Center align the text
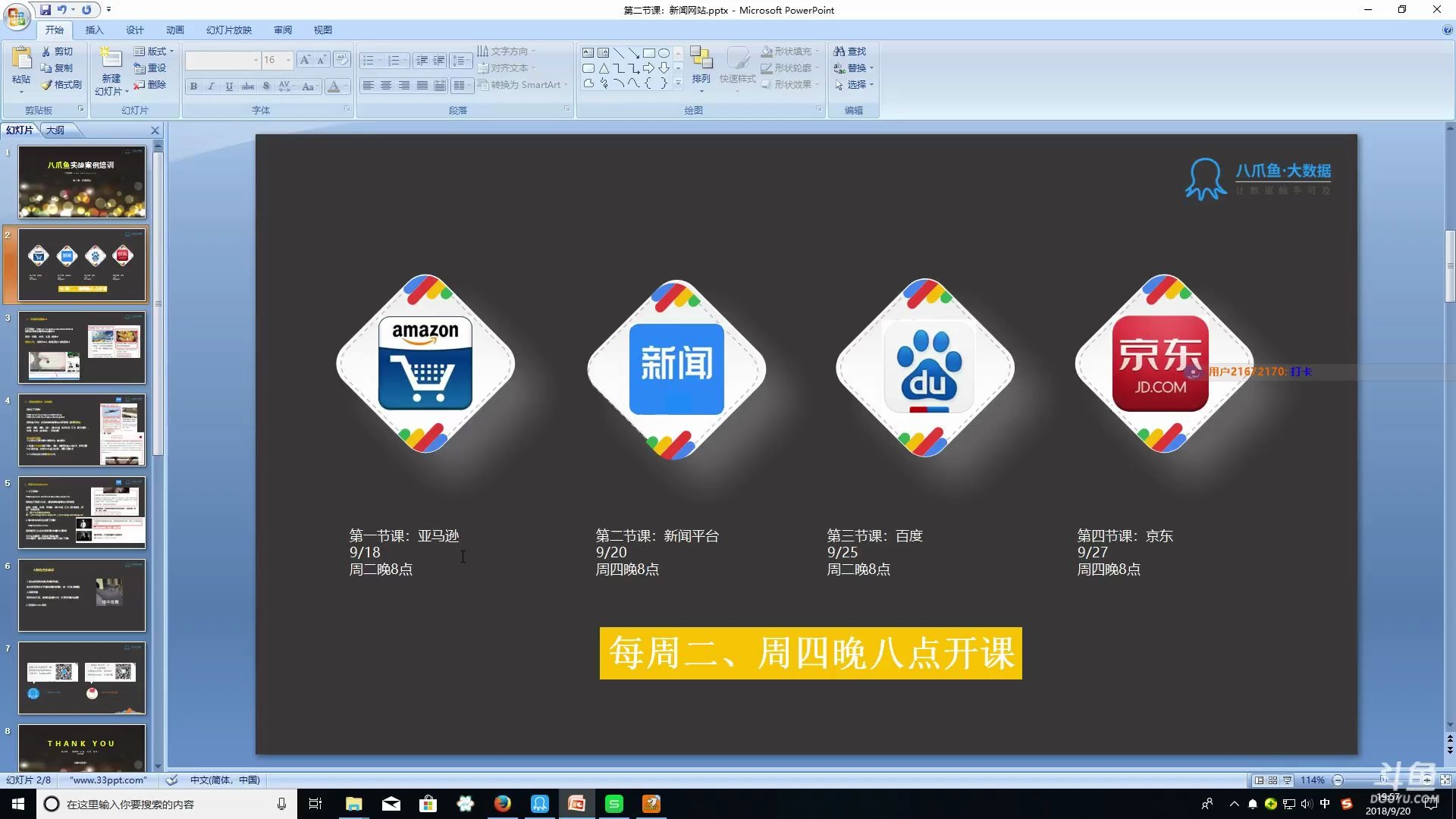 tap(386, 86)
